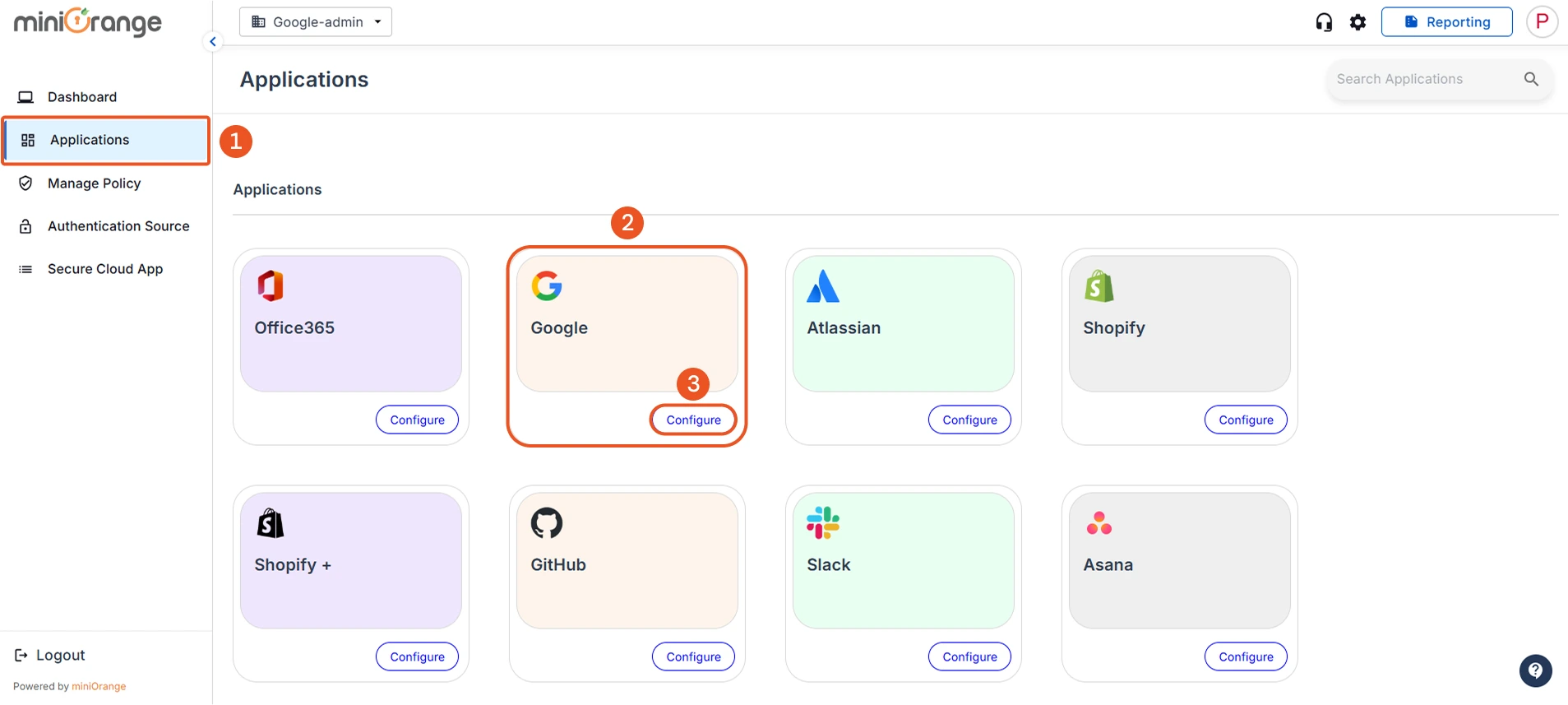Click the Shopify + logo icon
Screen dimensions: 1568x705
point(271,523)
